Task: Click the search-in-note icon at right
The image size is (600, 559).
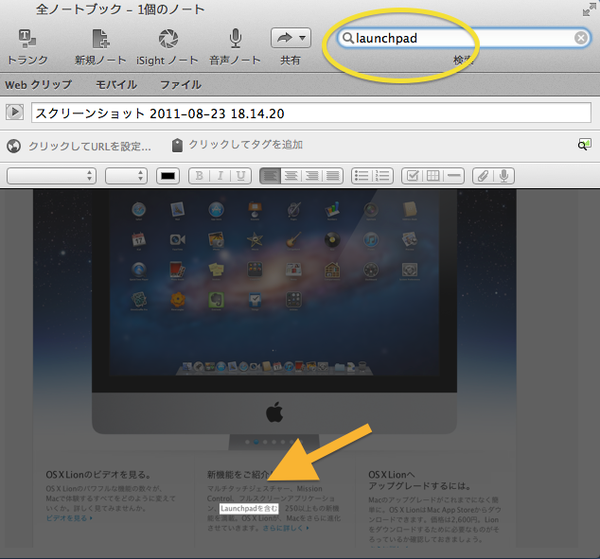Action: [x=584, y=145]
